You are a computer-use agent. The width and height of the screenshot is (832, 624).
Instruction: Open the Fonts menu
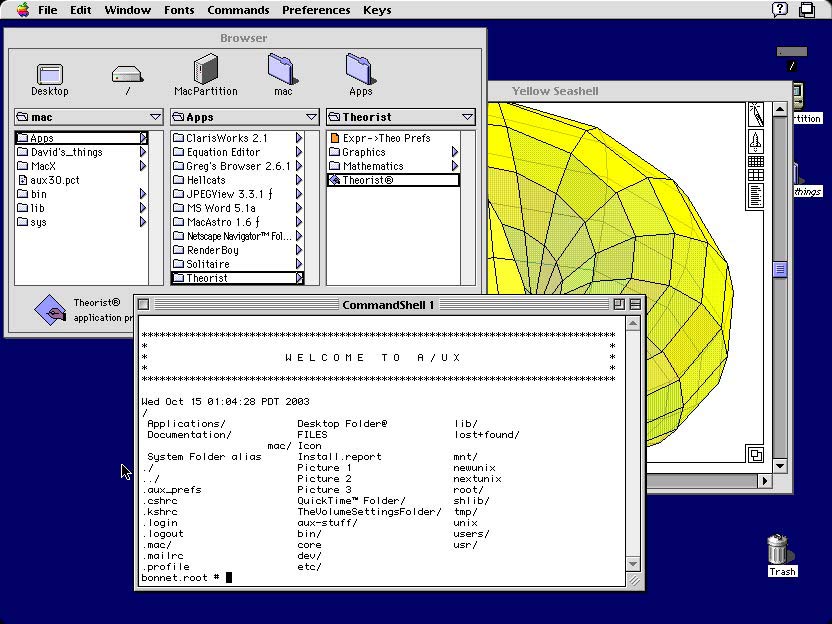(x=179, y=10)
